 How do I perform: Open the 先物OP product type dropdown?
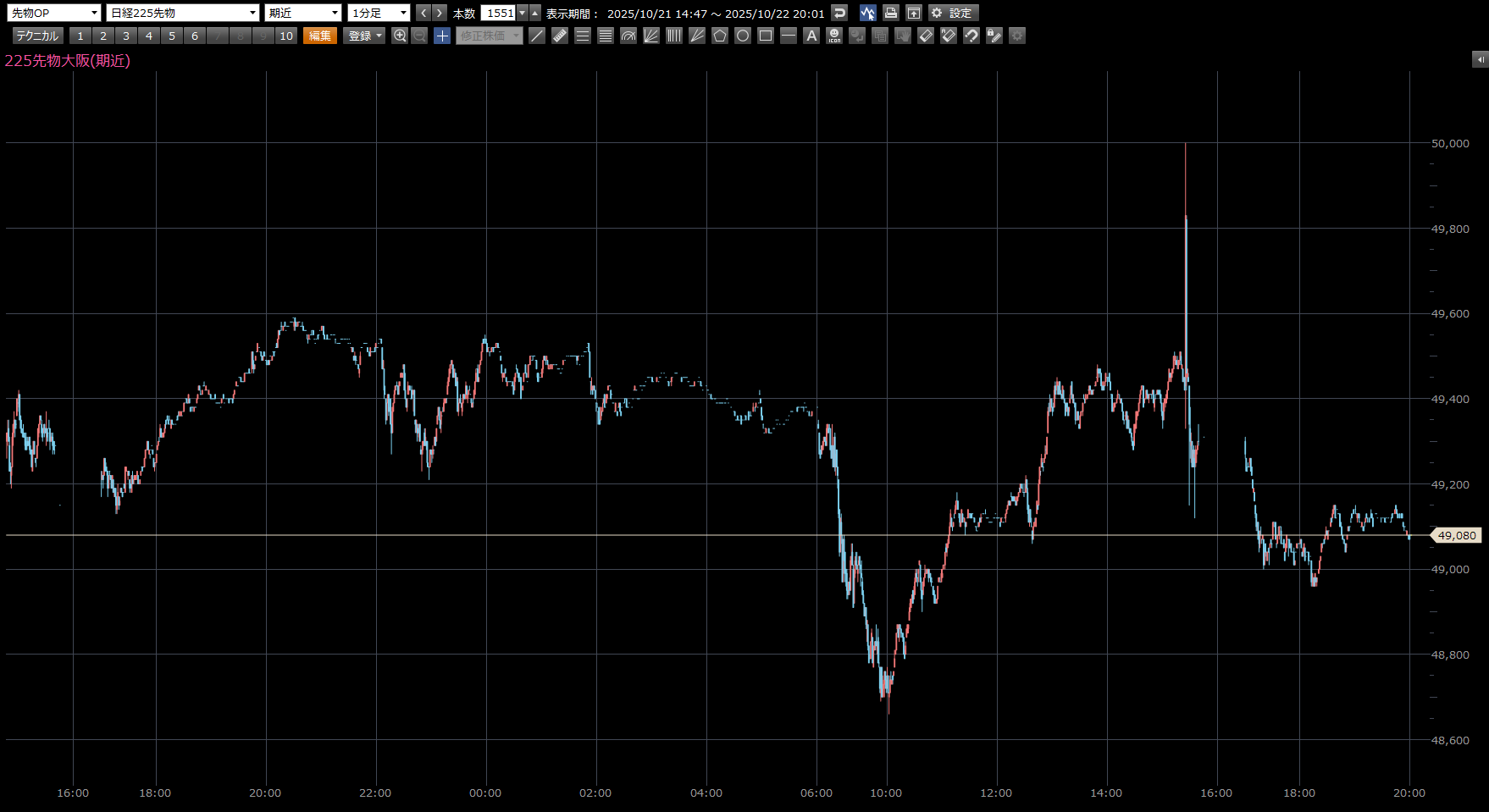coord(53,13)
